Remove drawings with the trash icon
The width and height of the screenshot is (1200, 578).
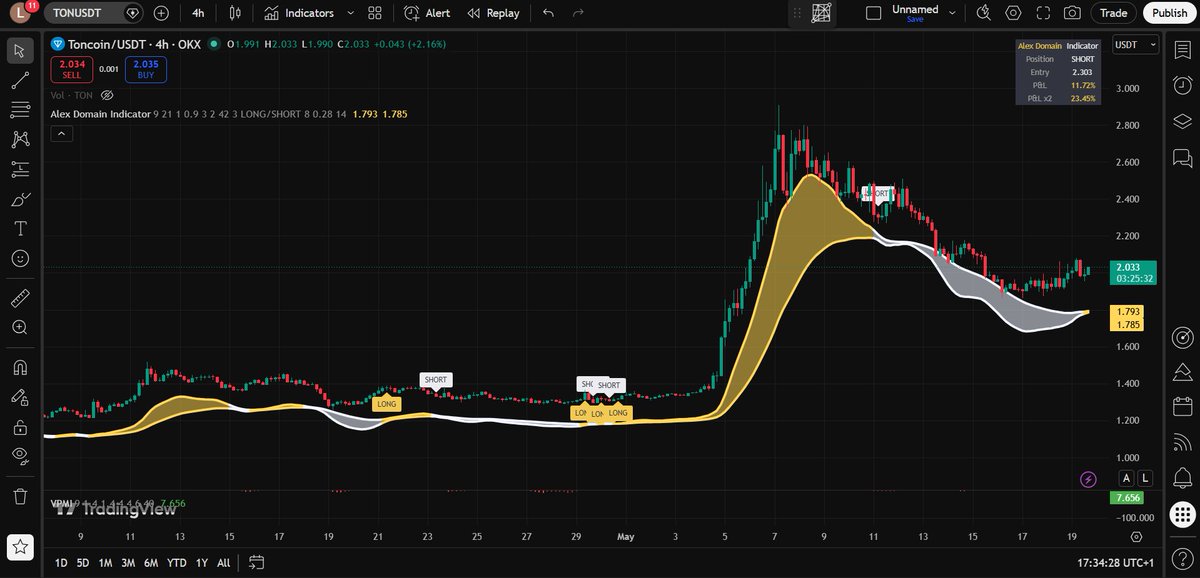click(20, 495)
